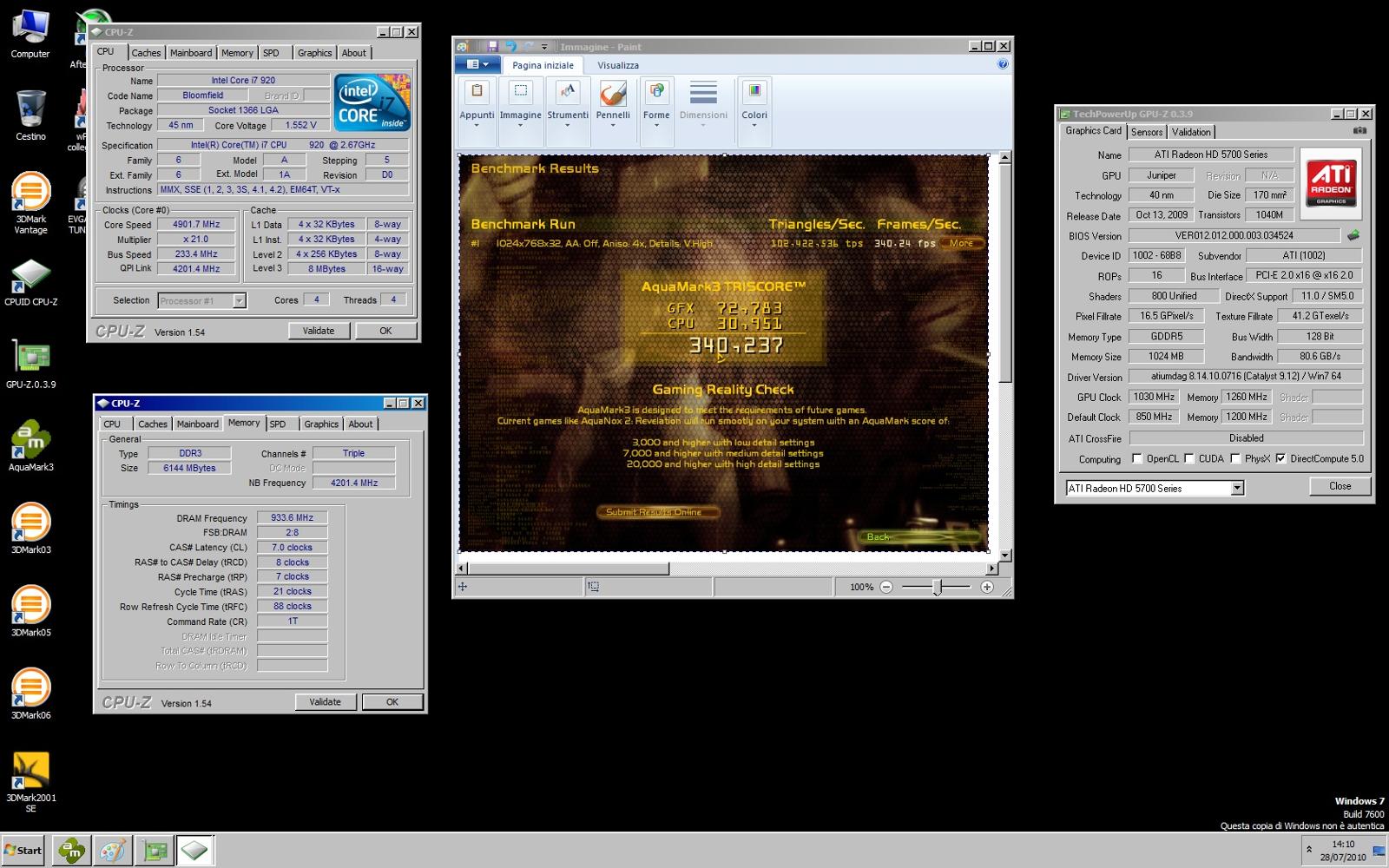This screenshot has width=1389, height=868.
Task: Open the 3DMark05 desktop shortcut
Action: (x=30, y=611)
